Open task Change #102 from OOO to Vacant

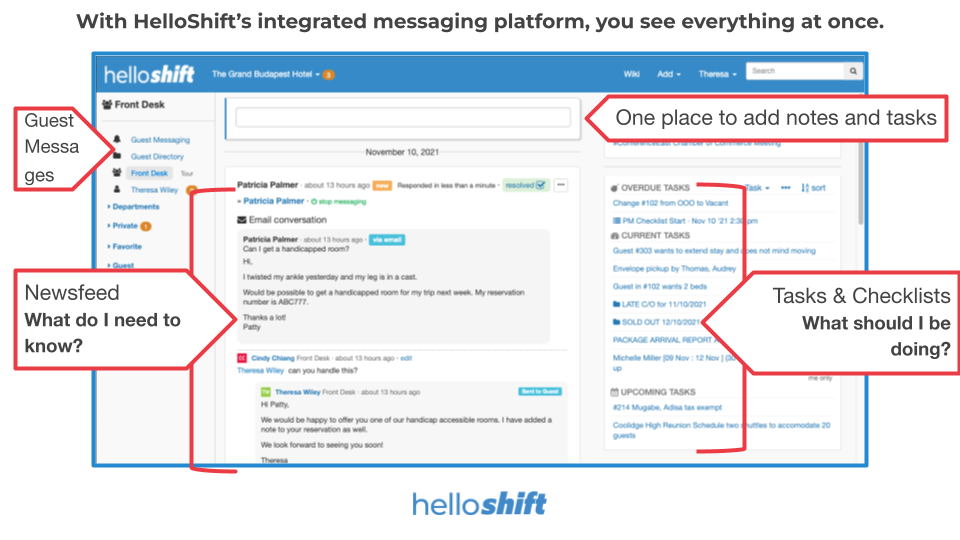(670, 203)
